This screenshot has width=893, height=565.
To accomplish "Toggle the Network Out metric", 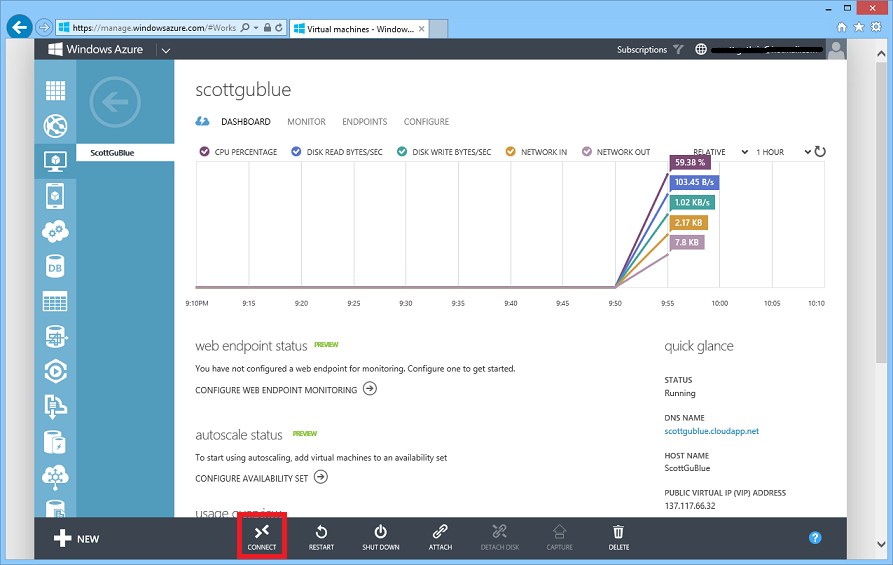I will (x=587, y=152).
